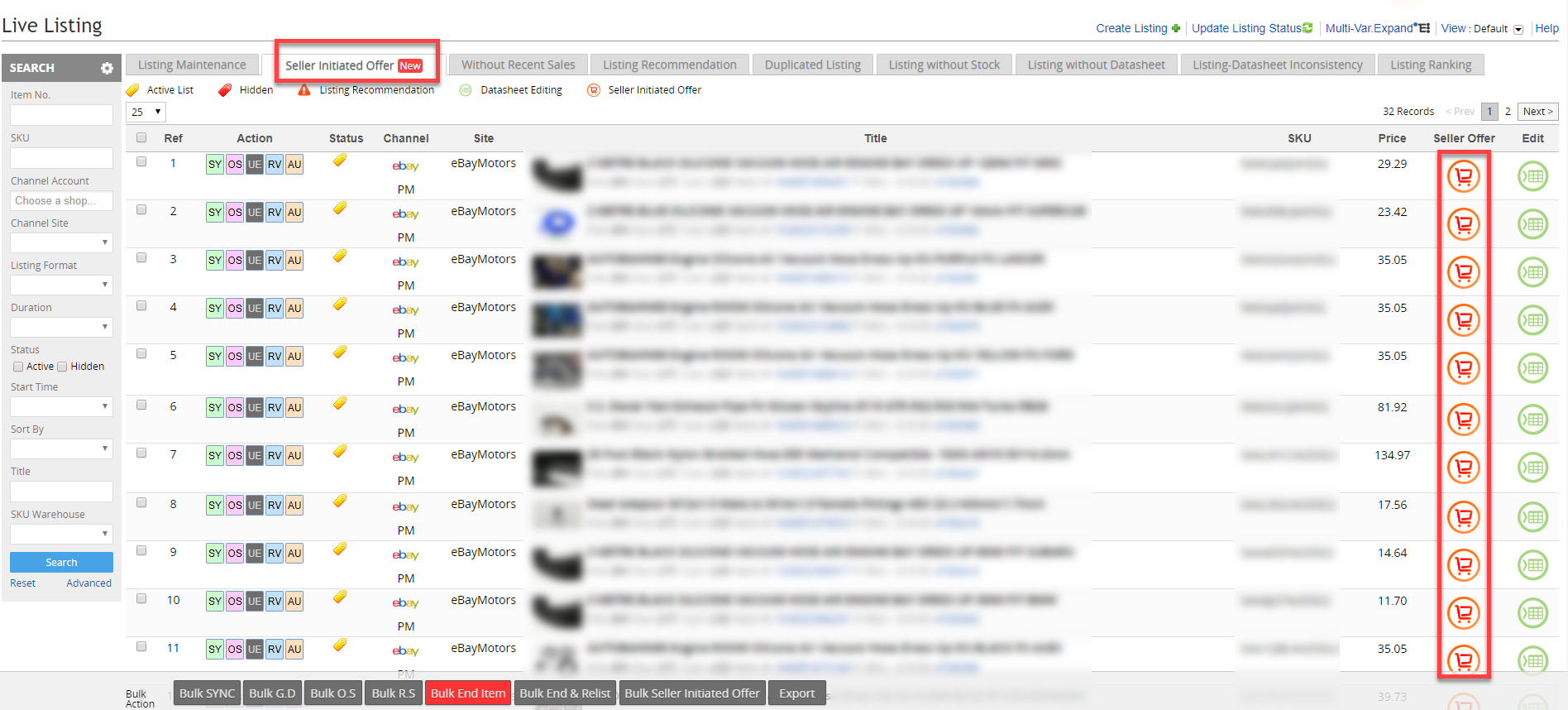Click green plus icon beside Create Listing
This screenshot has width=1568, height=710.
(1176, 28)
